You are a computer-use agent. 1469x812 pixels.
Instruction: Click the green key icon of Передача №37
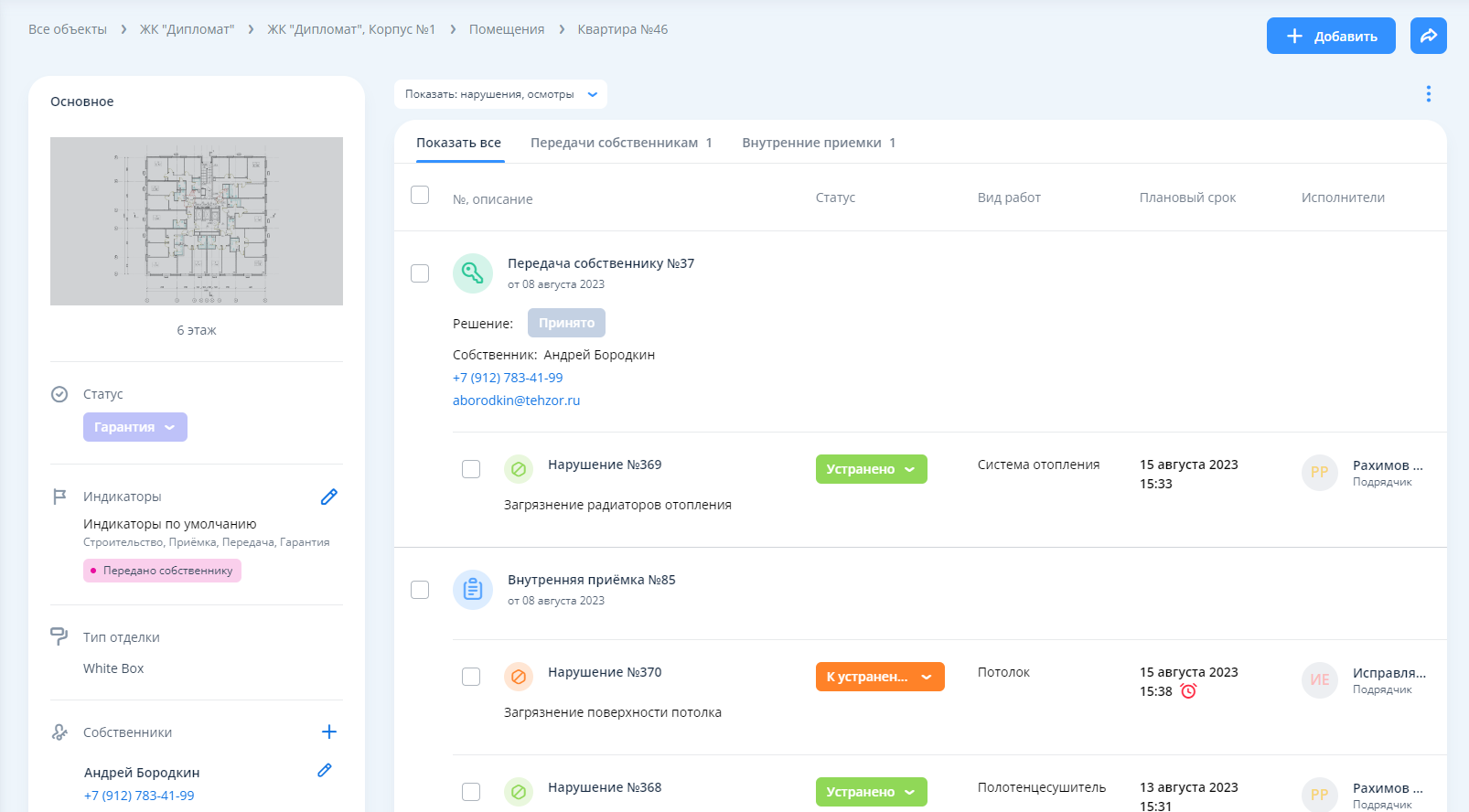pos(472,272)
